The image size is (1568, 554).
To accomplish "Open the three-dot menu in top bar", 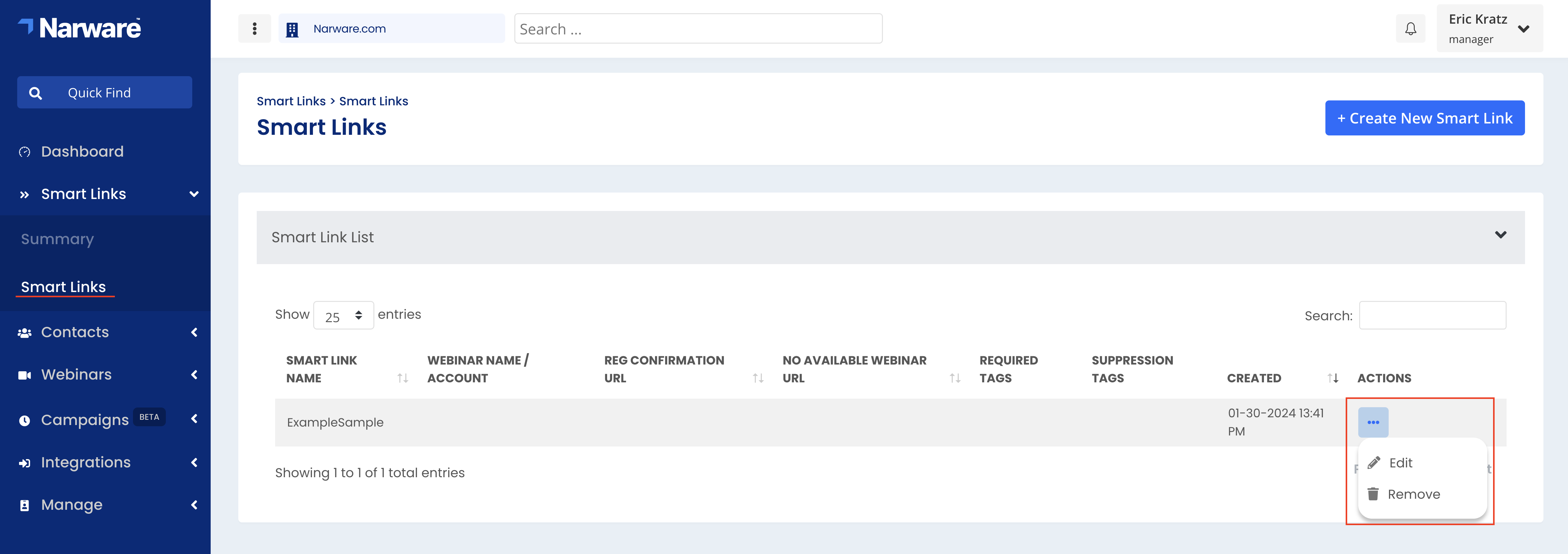I will pyautogui.click(x=255, y=29).
